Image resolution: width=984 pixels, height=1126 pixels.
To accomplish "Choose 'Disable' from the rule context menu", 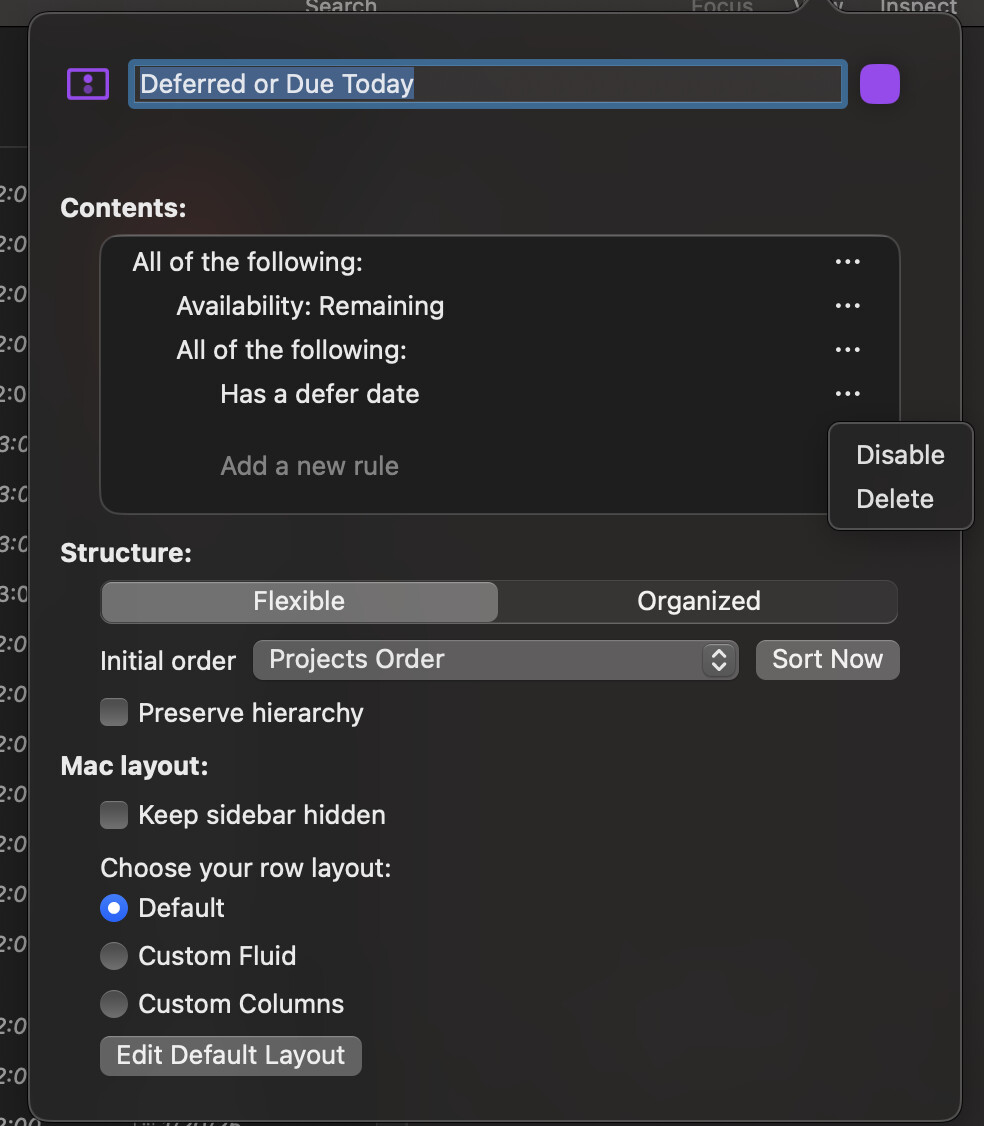I will pyautogui.click(x=899, y=454).
